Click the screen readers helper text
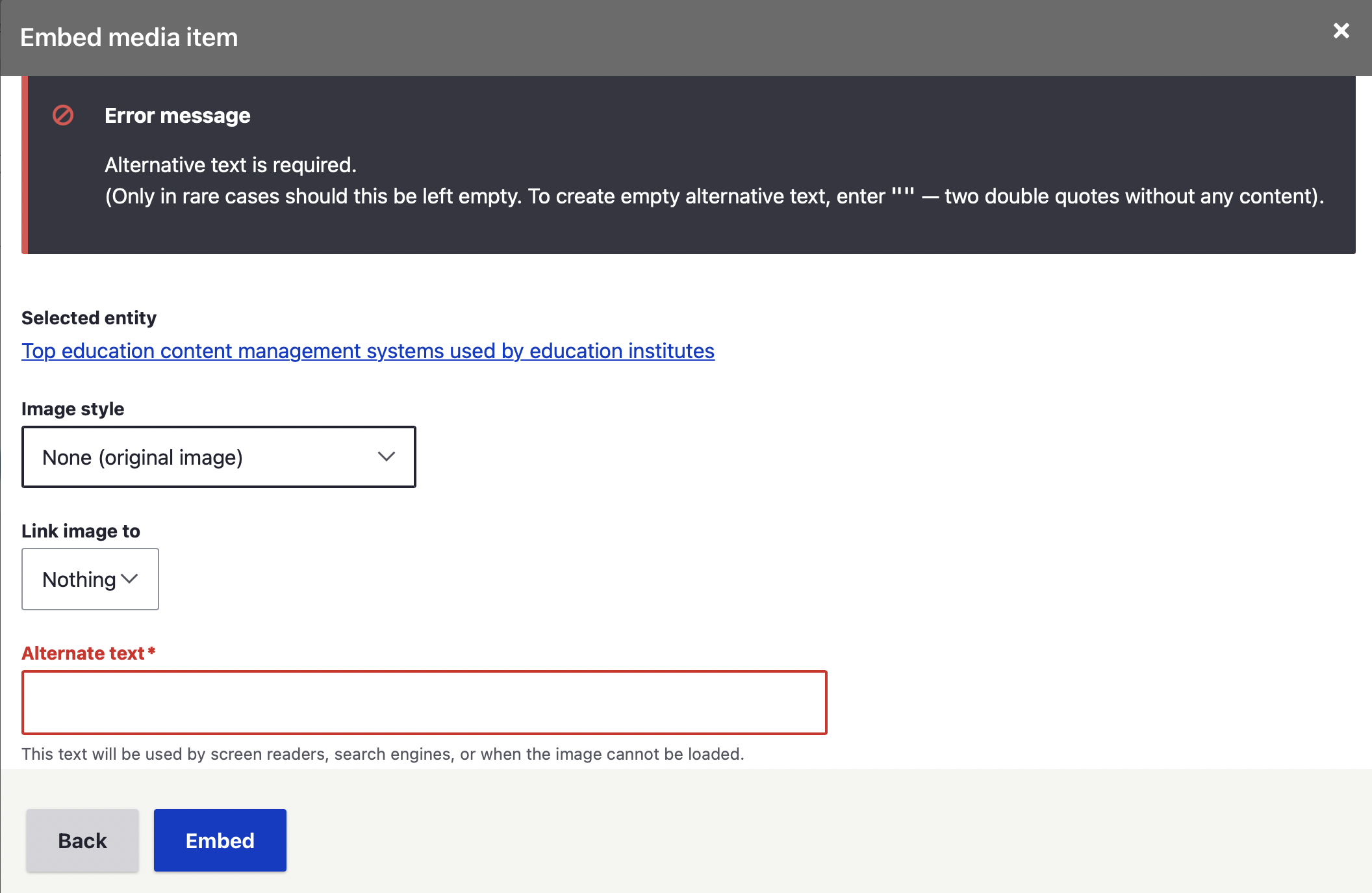Viewport: 1372px width, 893px height. click(x=383, y=754)
